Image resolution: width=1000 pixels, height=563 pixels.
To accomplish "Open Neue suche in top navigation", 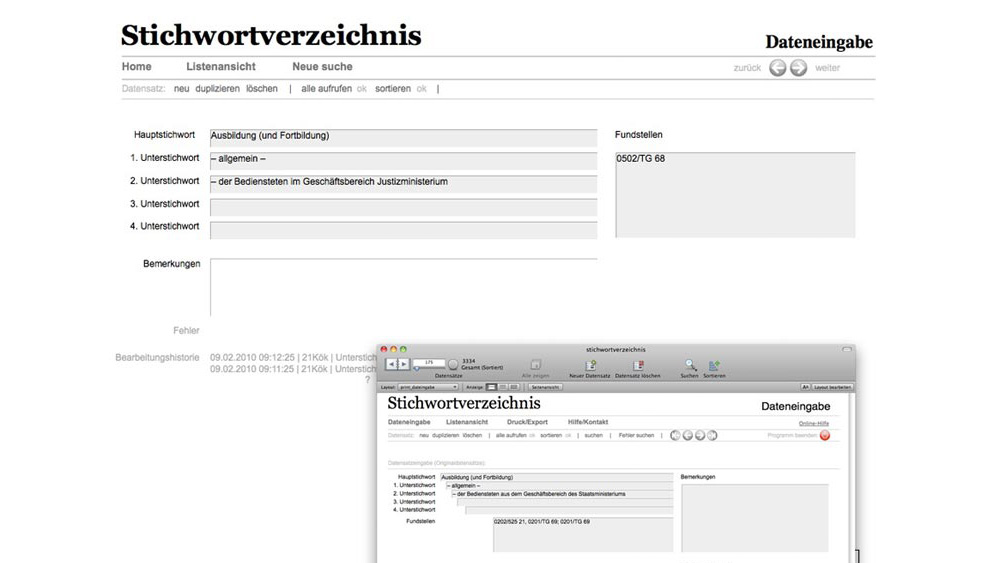I will (x=322, y=67).
